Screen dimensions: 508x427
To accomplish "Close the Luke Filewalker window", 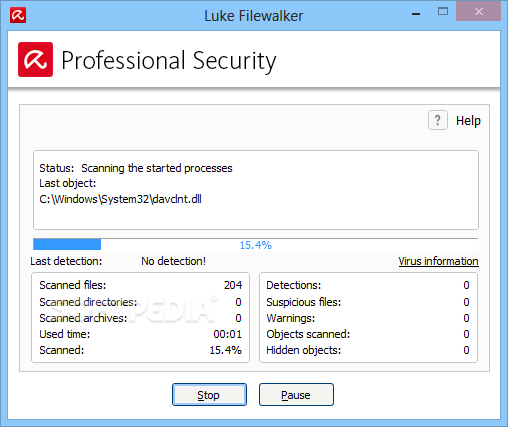I will pyautogui.click(x=479, y=11).
